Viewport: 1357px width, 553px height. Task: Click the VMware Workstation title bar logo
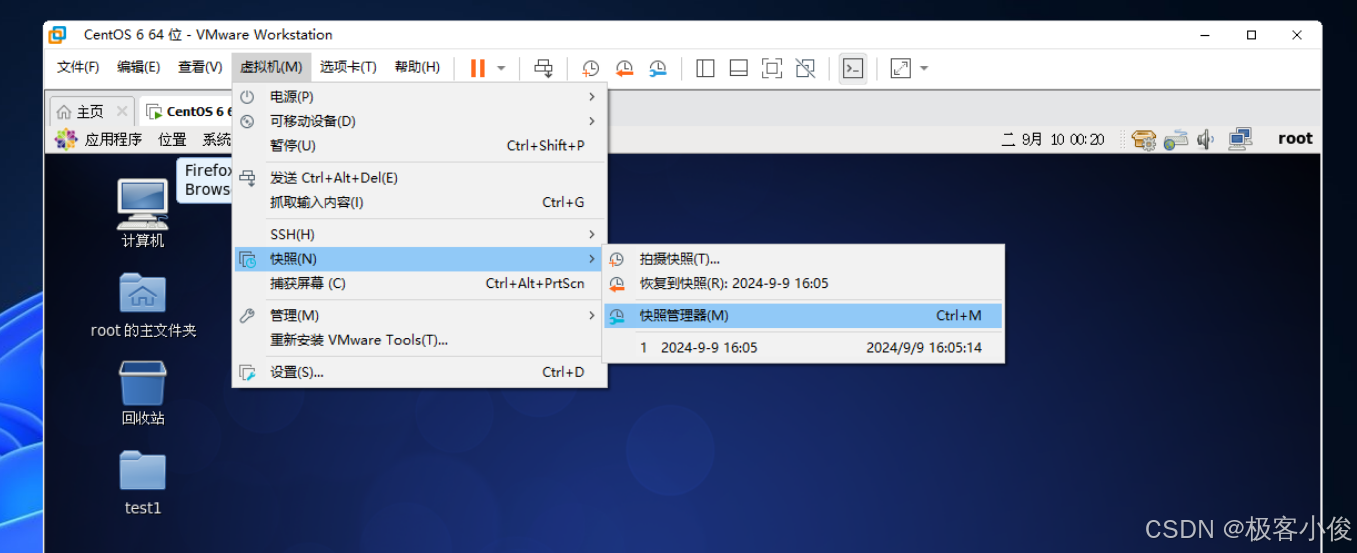click(58, 34)
